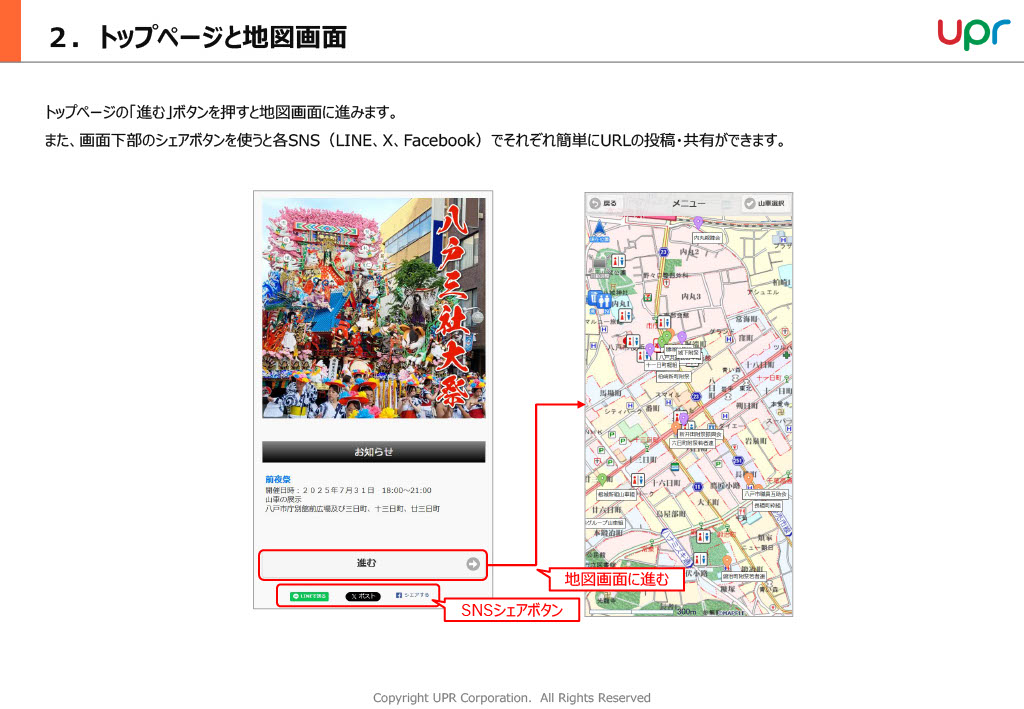Click the 根城新組山車組 map label
This screenshot has width=1024, height=709.
pyautogui.click(x=617, y=494)
